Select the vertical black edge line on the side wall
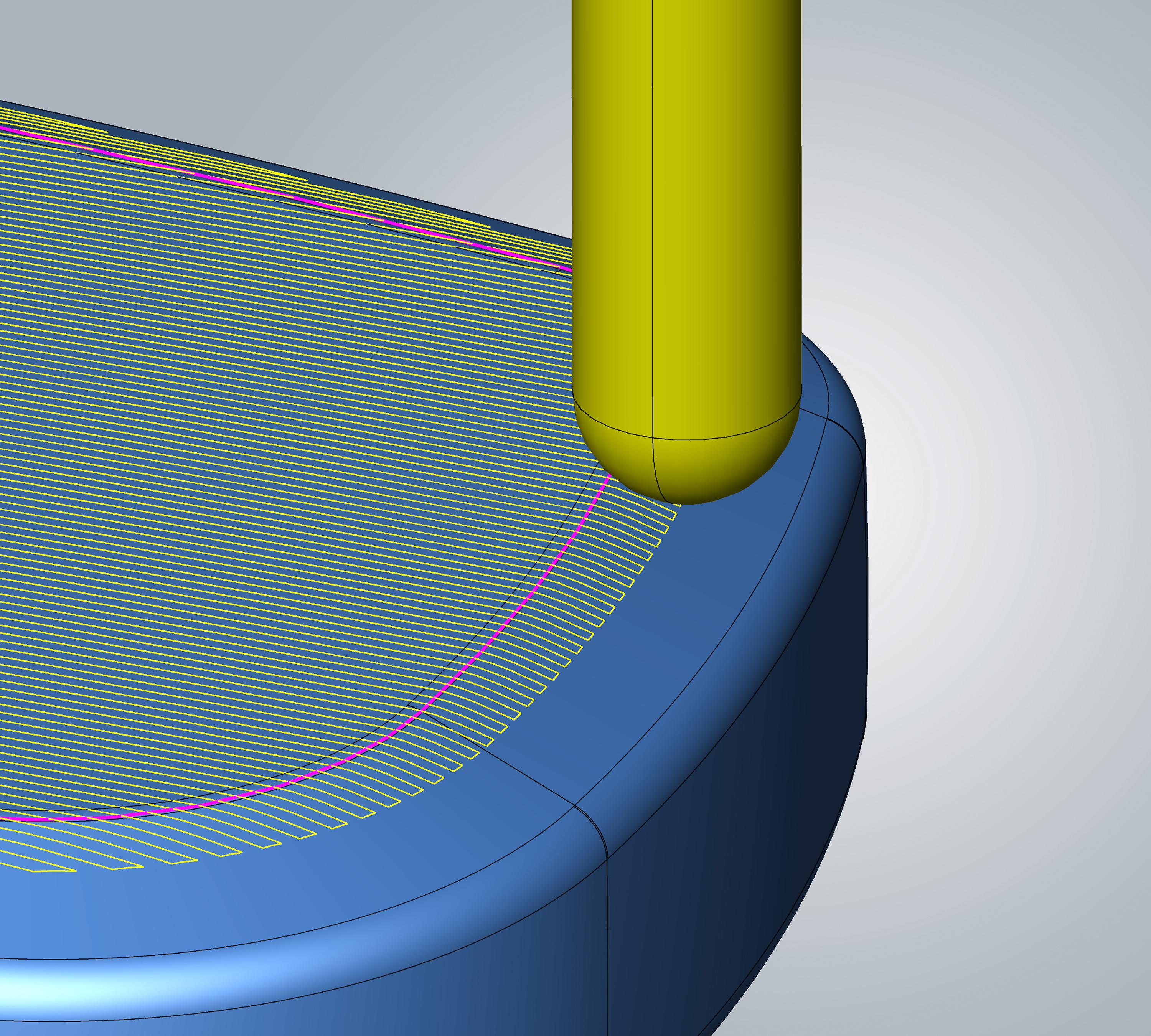Screen dimensions: 1151x1036 (607, 939)
